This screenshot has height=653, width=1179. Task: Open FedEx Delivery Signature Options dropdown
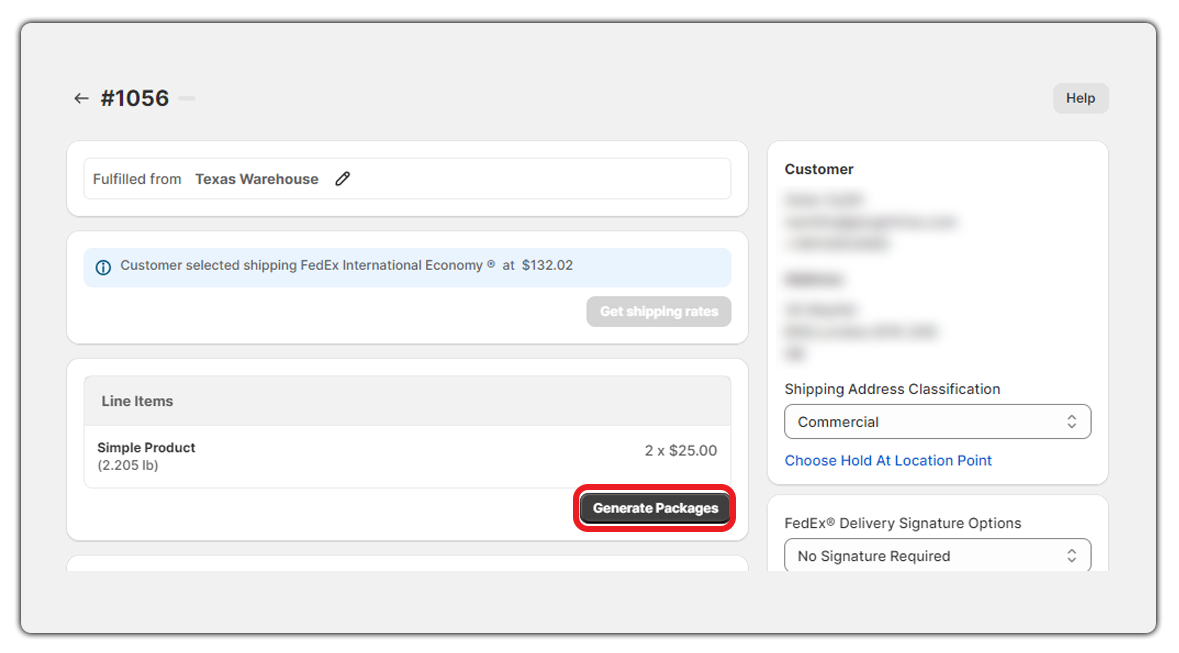937,555
